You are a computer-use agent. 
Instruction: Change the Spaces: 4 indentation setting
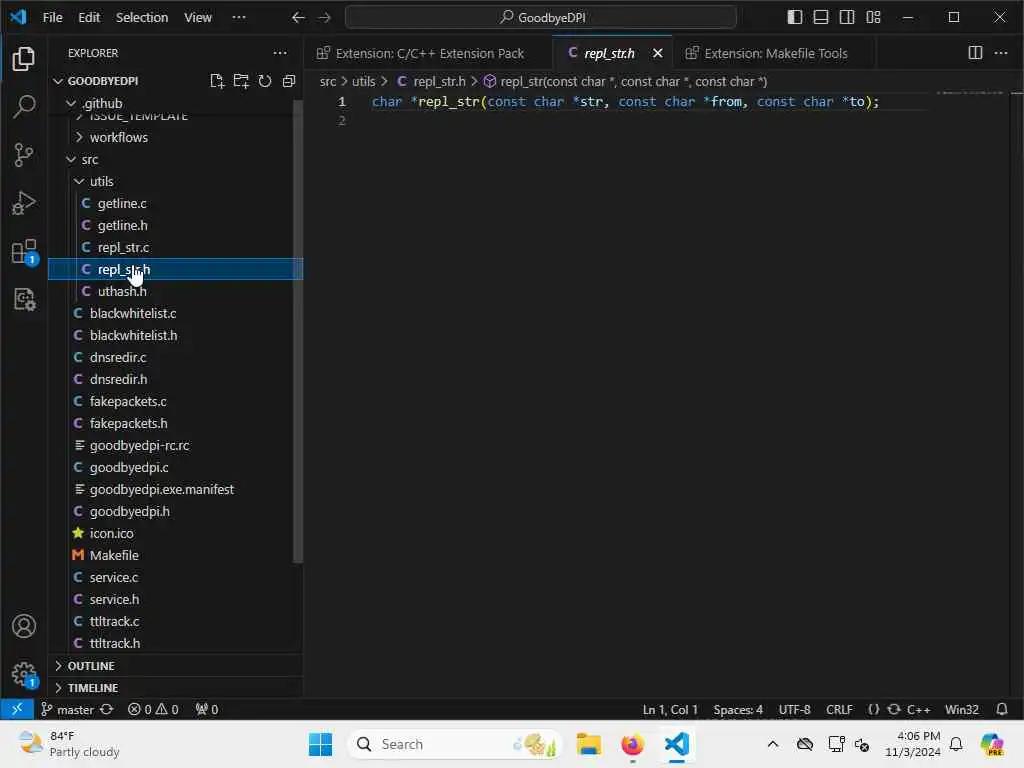tap(738, 709)
